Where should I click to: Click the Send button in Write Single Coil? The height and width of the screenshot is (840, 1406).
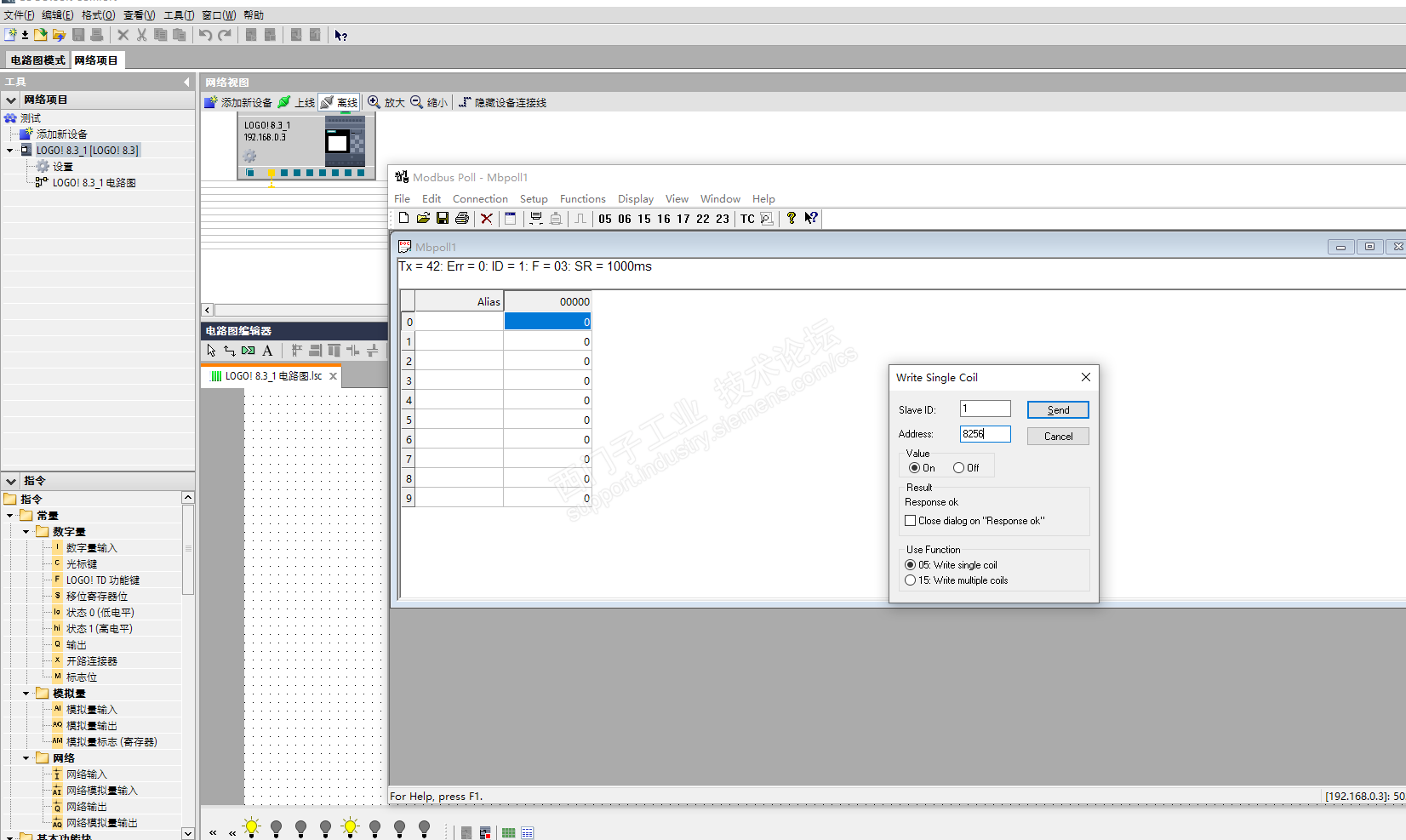1058,410
